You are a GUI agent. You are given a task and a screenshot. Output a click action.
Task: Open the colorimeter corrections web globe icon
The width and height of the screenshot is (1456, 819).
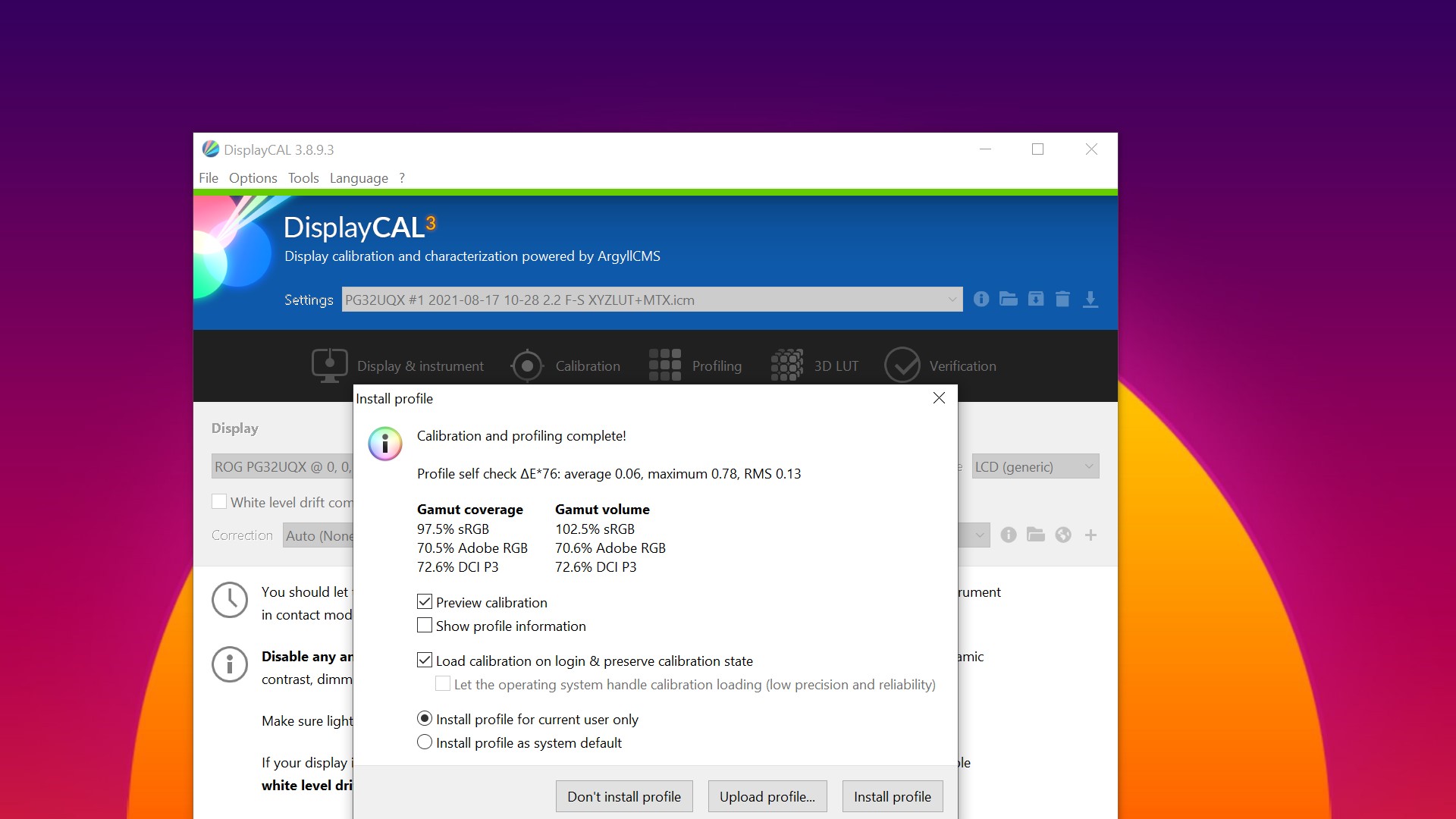coord(1063,535)
